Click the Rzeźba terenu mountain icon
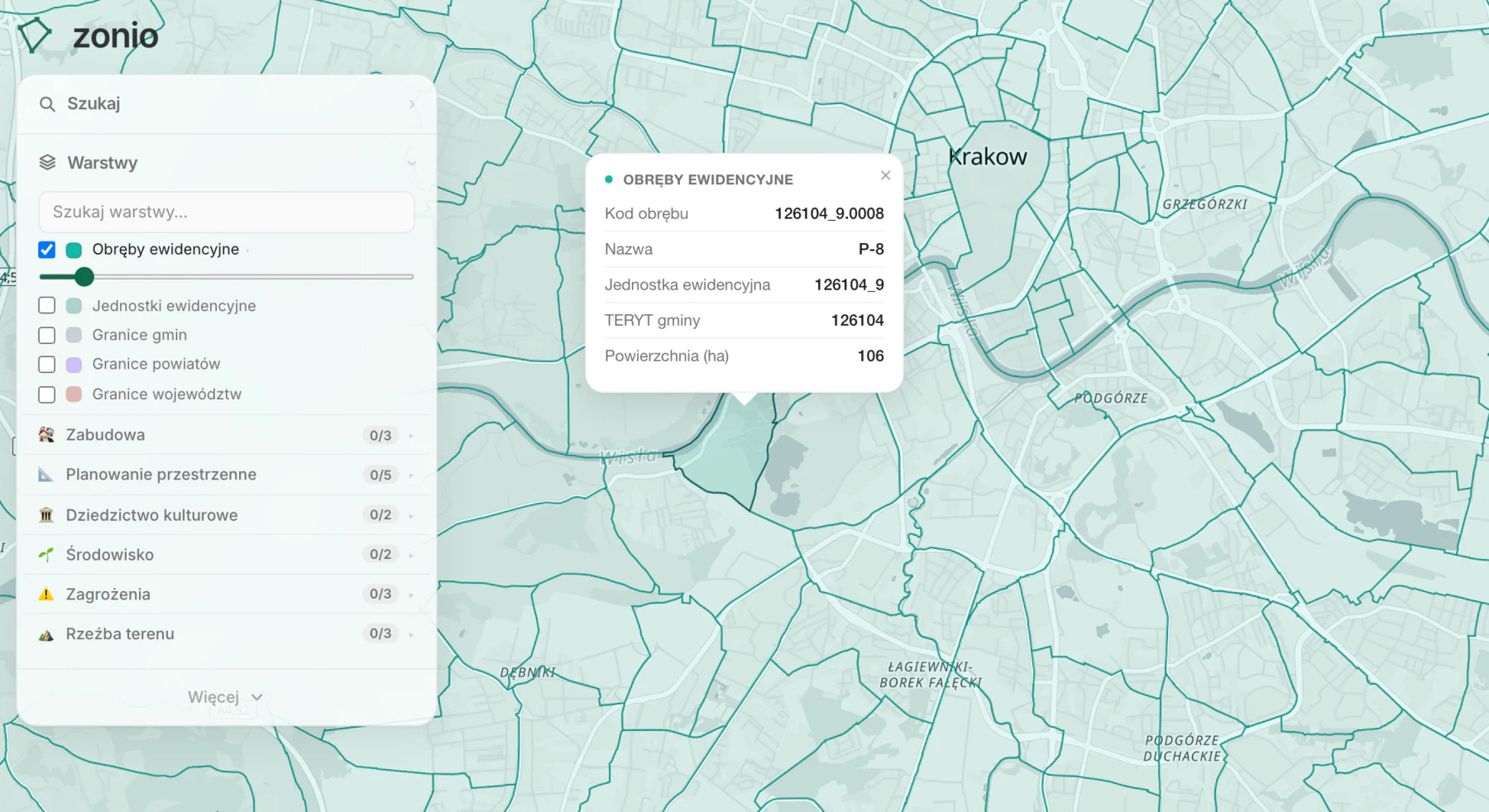The image size is (1489, 812). [x=46, y=634]
